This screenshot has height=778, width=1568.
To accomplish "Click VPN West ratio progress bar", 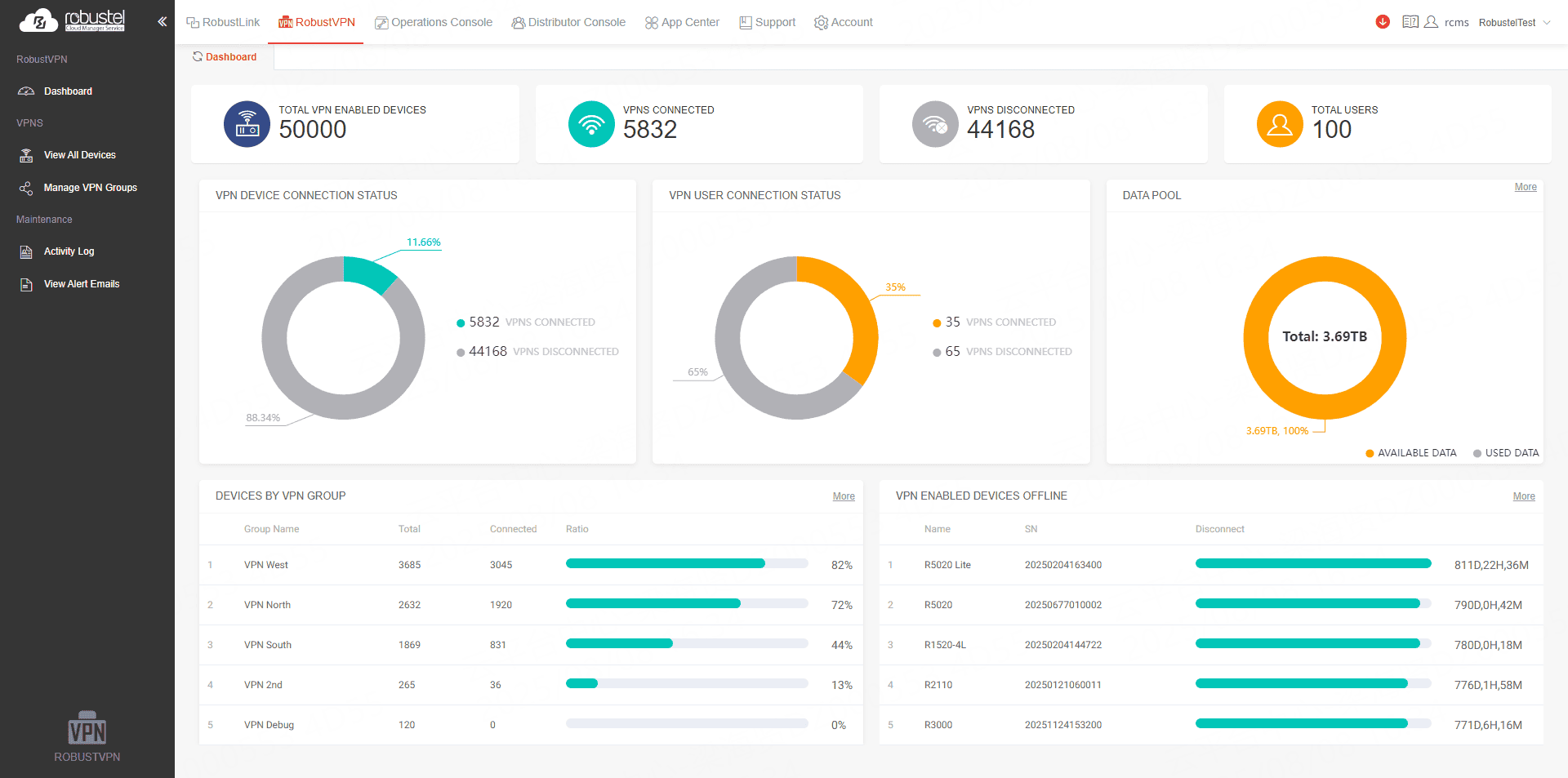I will [686, 564].
